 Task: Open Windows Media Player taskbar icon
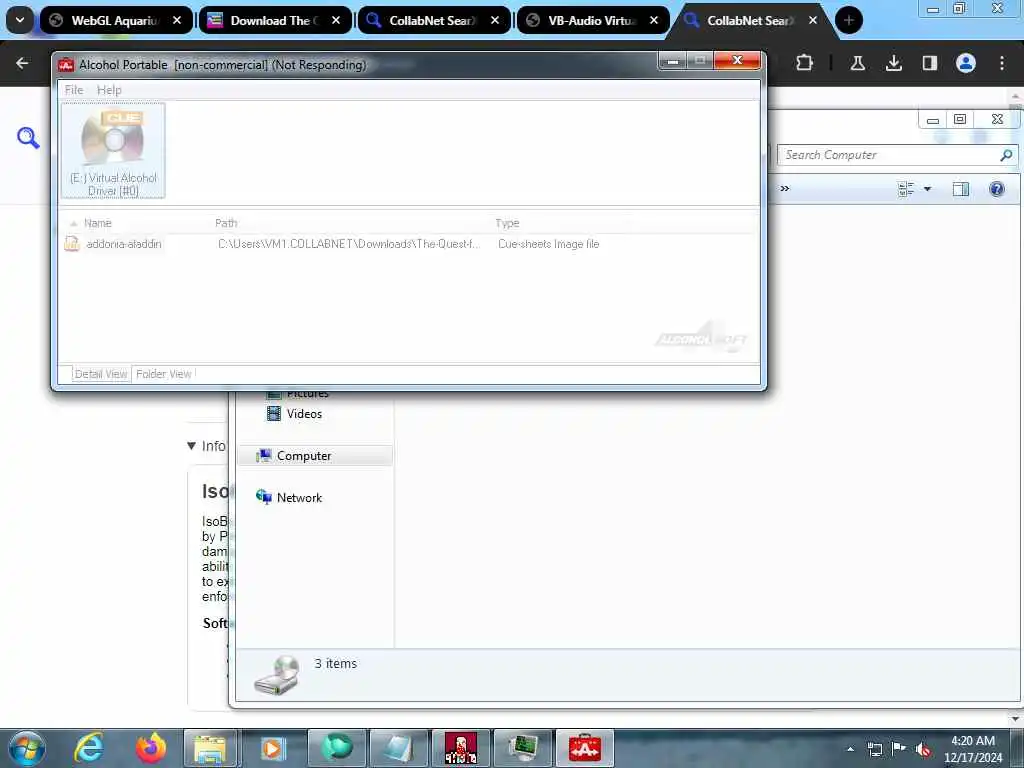coord(273,748)
